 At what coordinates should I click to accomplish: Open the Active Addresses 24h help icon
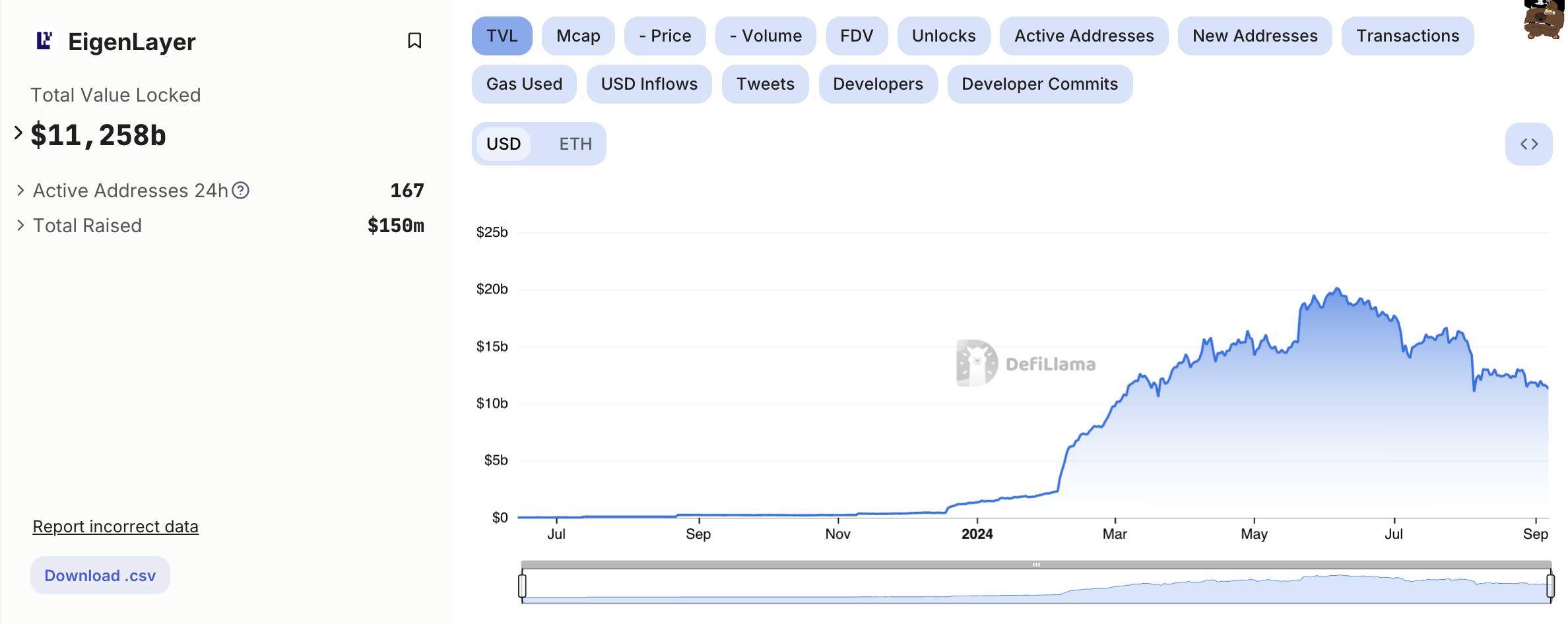coord(241,191)
